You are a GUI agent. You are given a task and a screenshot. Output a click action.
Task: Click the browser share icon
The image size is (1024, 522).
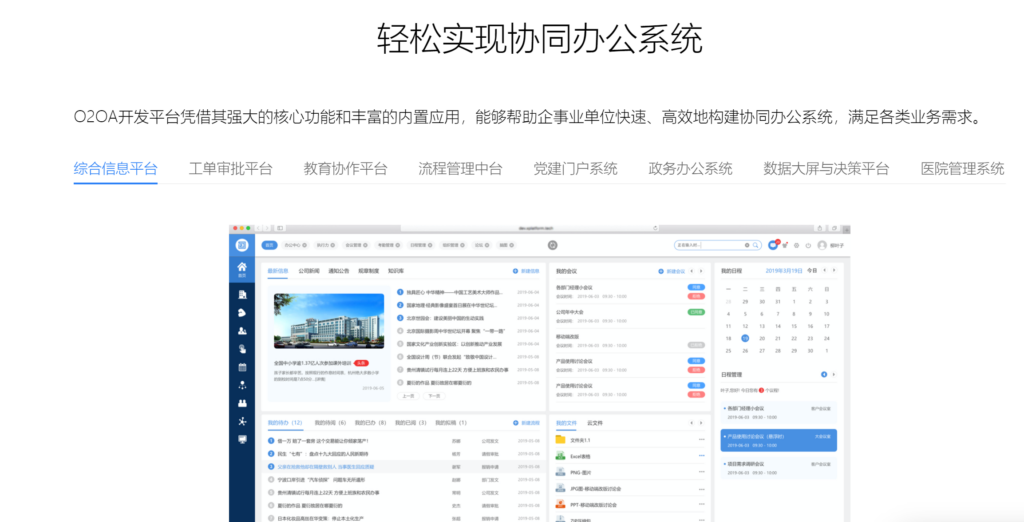(820, 228)
